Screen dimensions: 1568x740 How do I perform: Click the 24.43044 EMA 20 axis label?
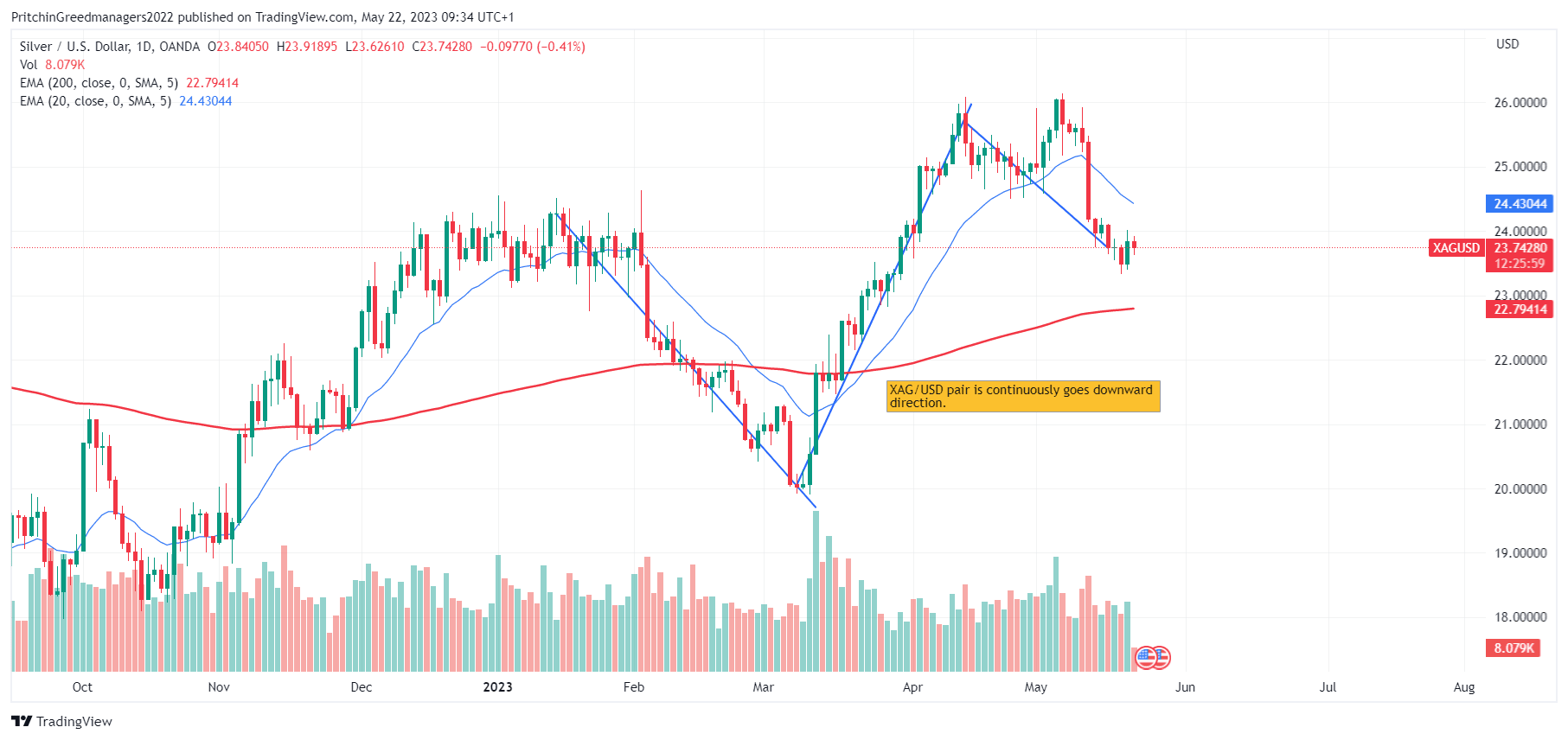pos(1520,204)
